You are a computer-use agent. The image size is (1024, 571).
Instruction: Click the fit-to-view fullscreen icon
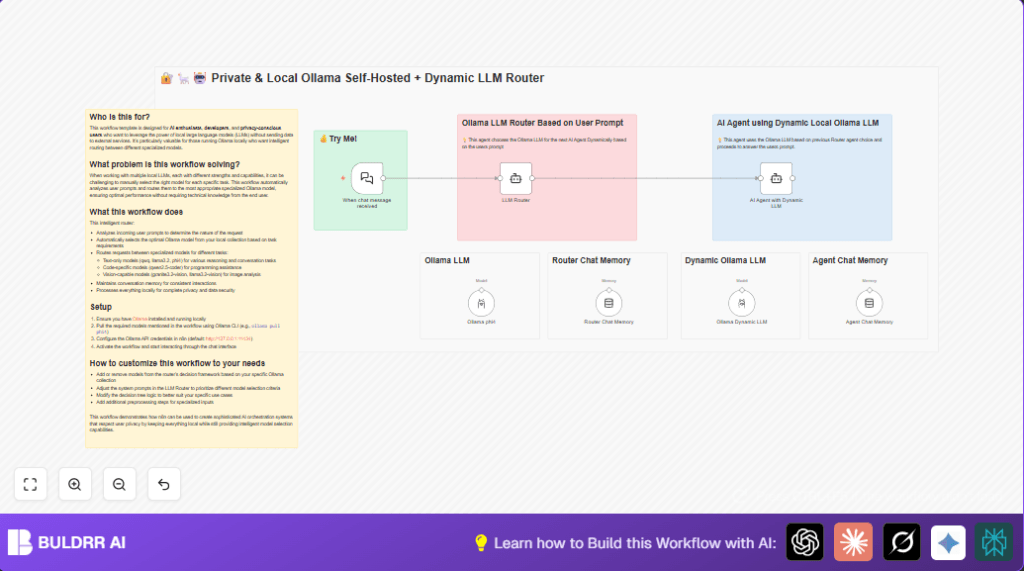(30, 484)
